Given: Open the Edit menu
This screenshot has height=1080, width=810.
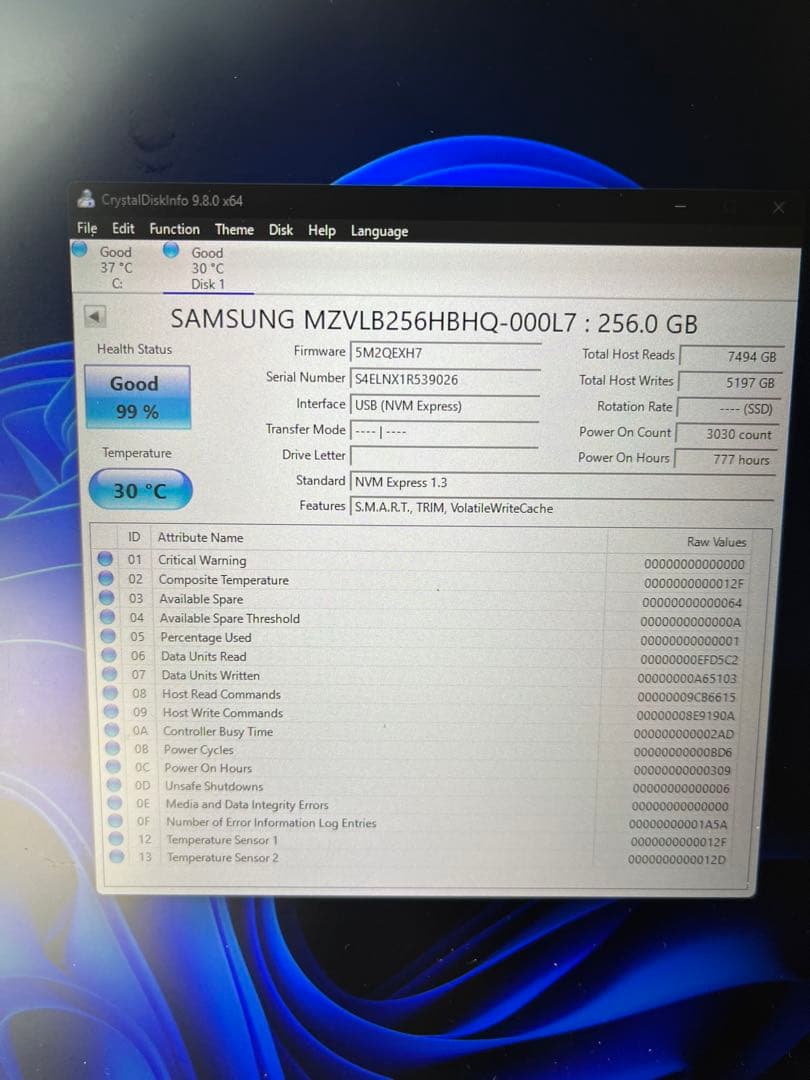Looking at the screenshot, I should coord(123,228).
